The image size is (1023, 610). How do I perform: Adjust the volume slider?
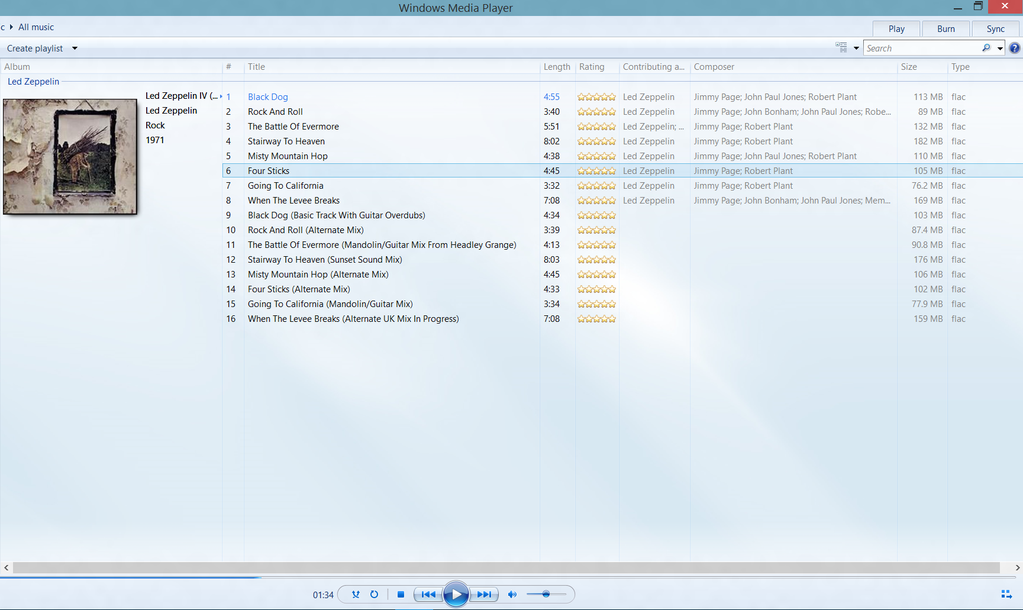[x=546, y=594]
